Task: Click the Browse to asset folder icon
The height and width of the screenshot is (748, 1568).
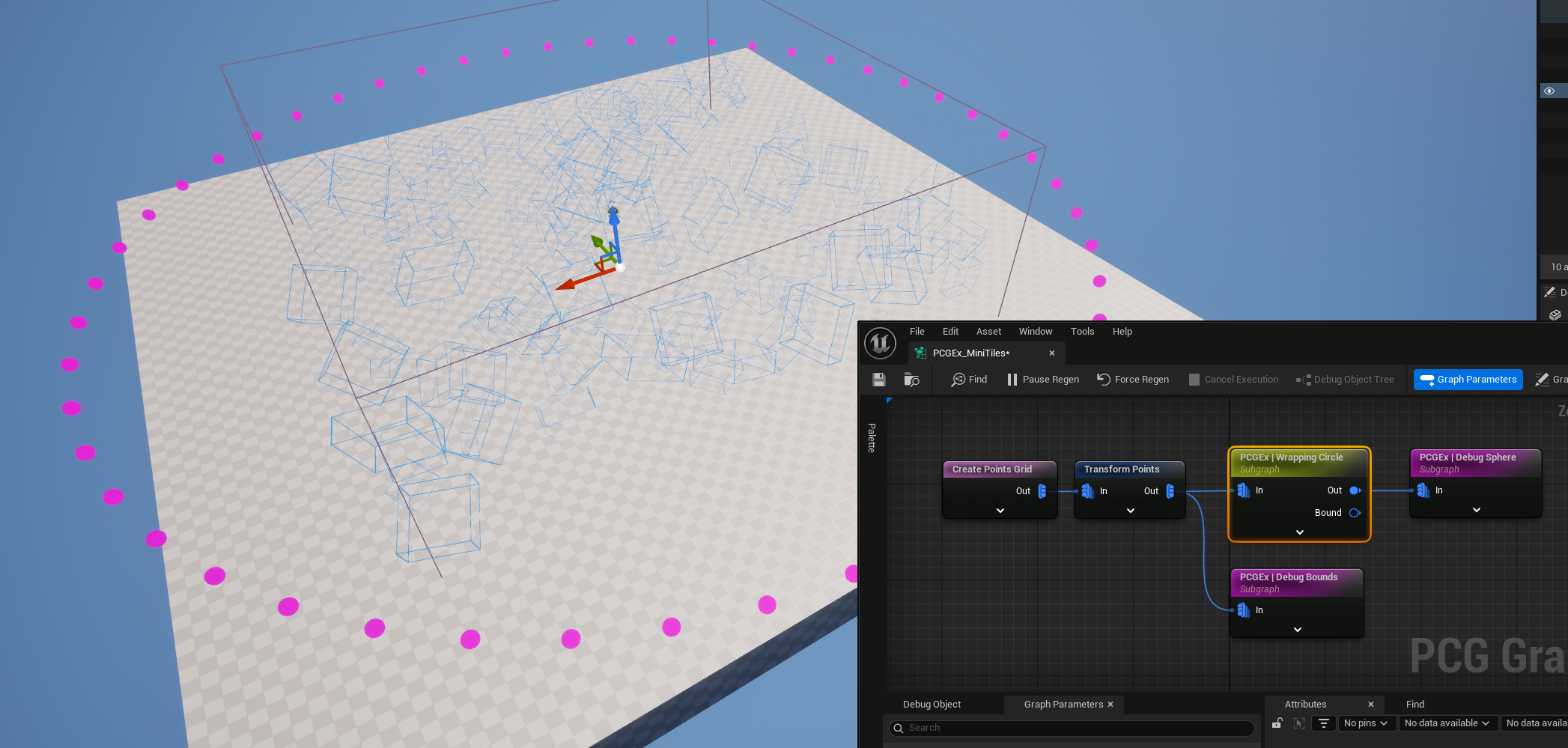Action: (911, 380)
